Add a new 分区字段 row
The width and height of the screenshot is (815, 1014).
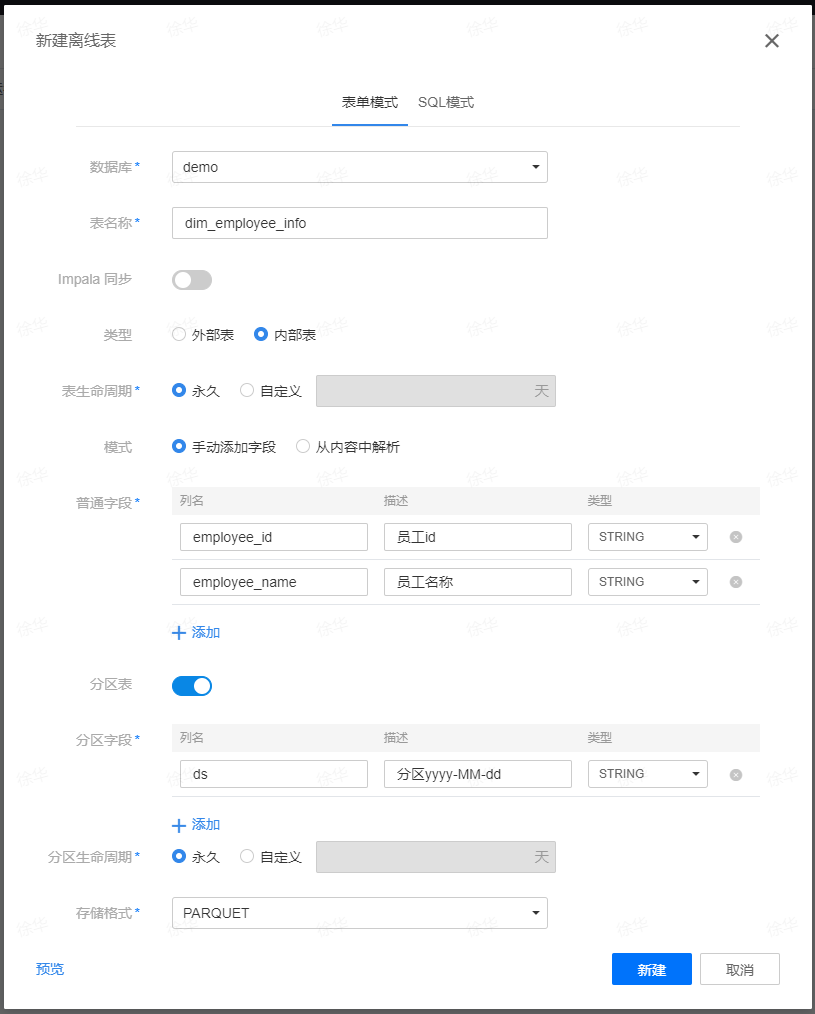click(196, 825)
